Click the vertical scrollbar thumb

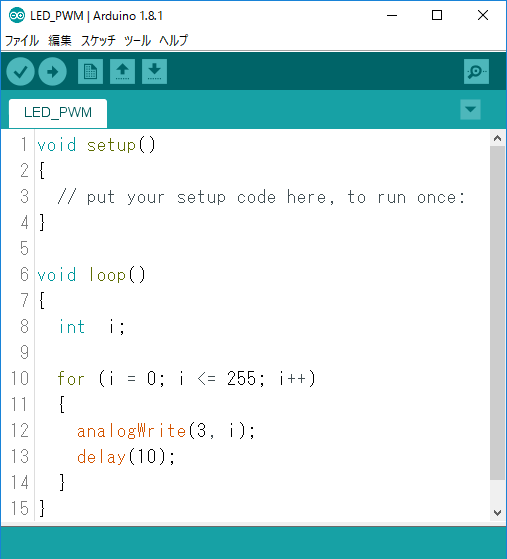coord(498,313)
